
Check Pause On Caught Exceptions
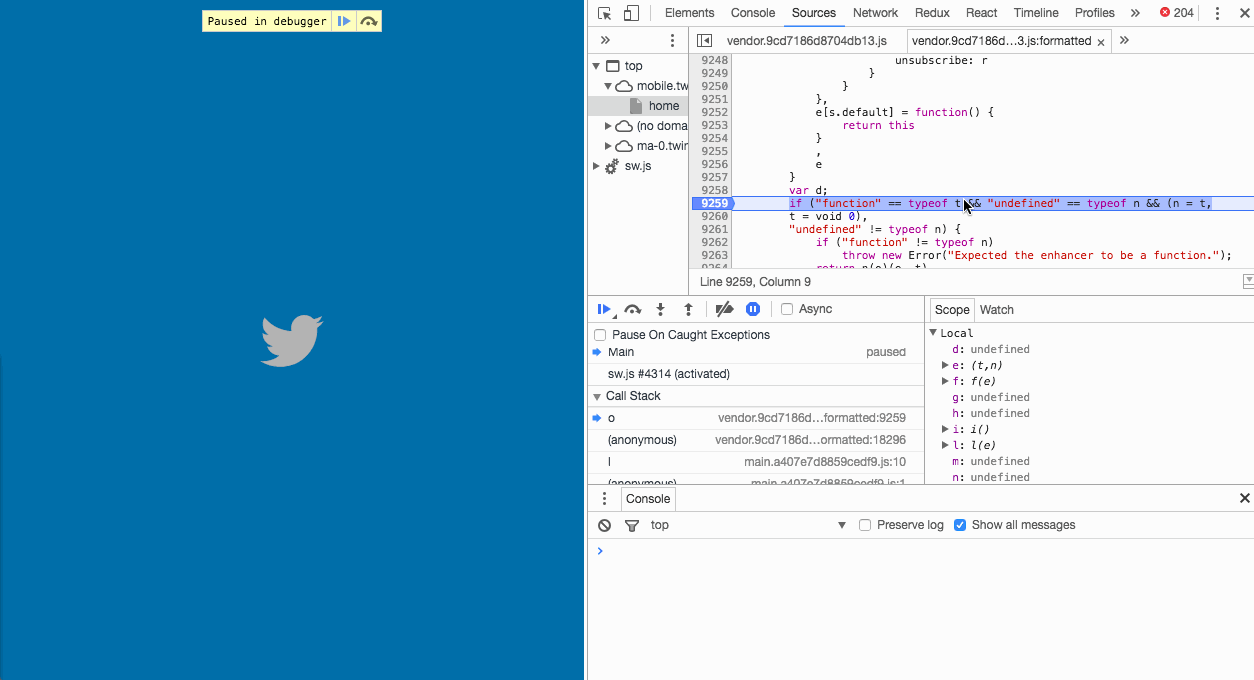[x=600, y=335]
